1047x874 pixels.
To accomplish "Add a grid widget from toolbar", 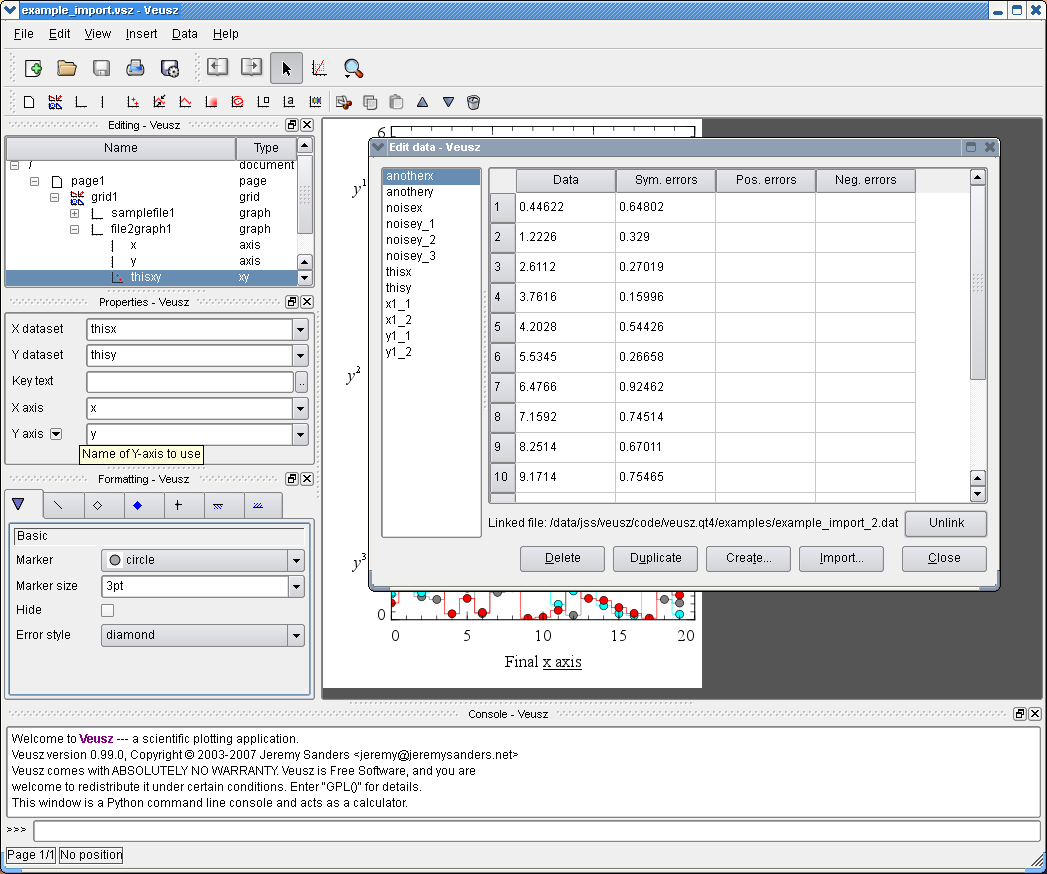I will pyautogui.click(x=55, y=102).
